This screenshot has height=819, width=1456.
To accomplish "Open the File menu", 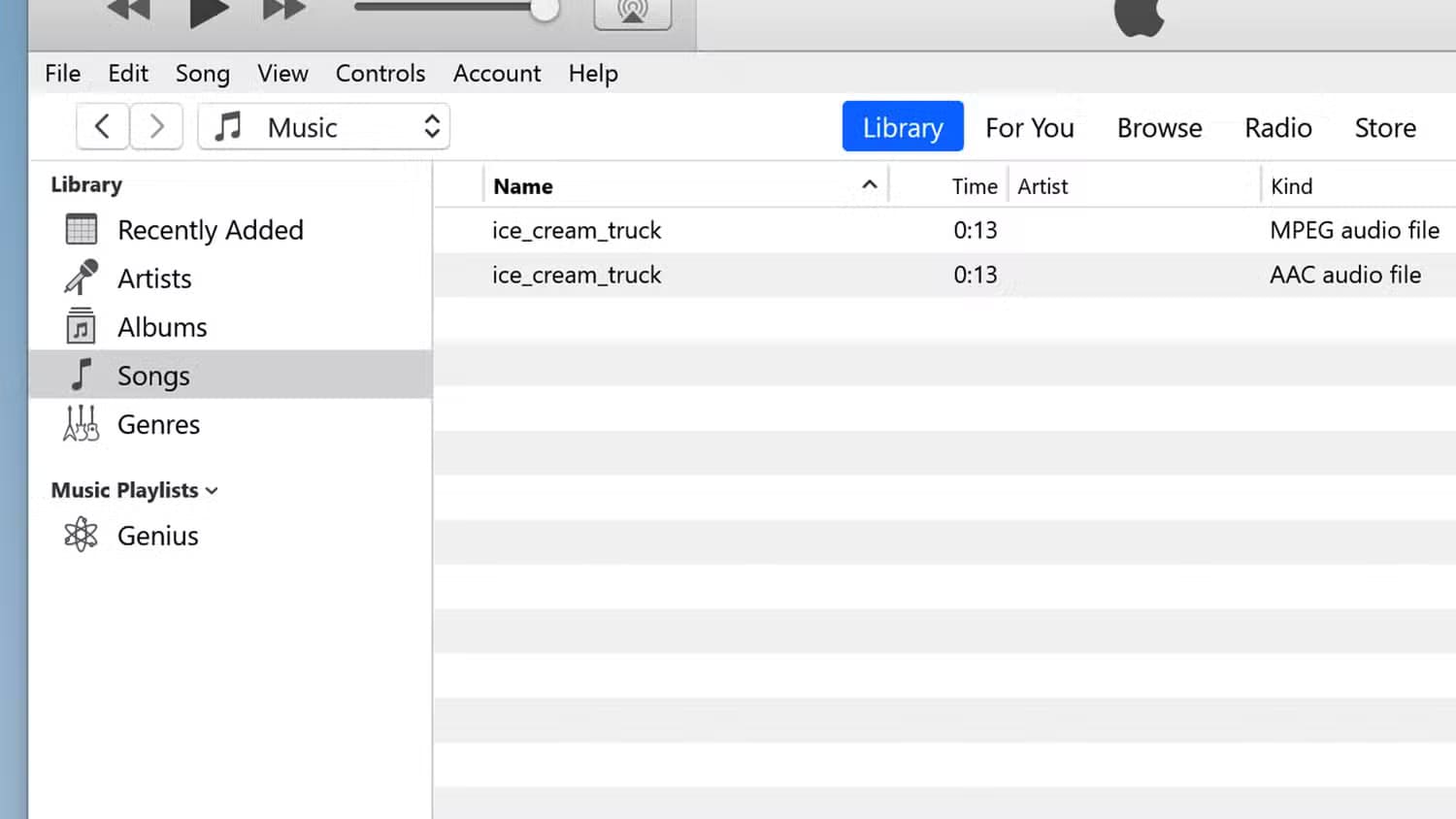I will 63,74.
